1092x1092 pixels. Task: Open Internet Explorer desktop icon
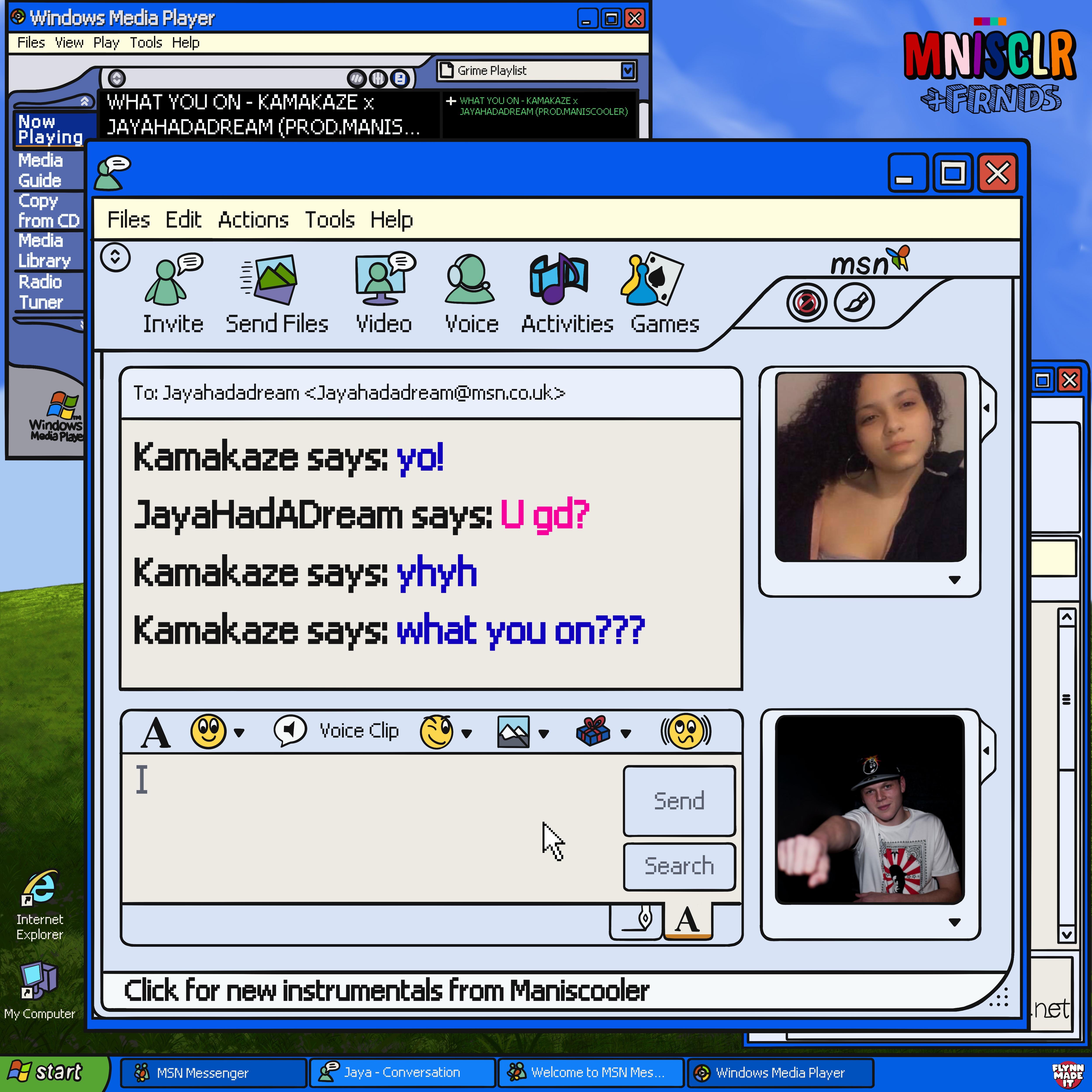point(40,888)
